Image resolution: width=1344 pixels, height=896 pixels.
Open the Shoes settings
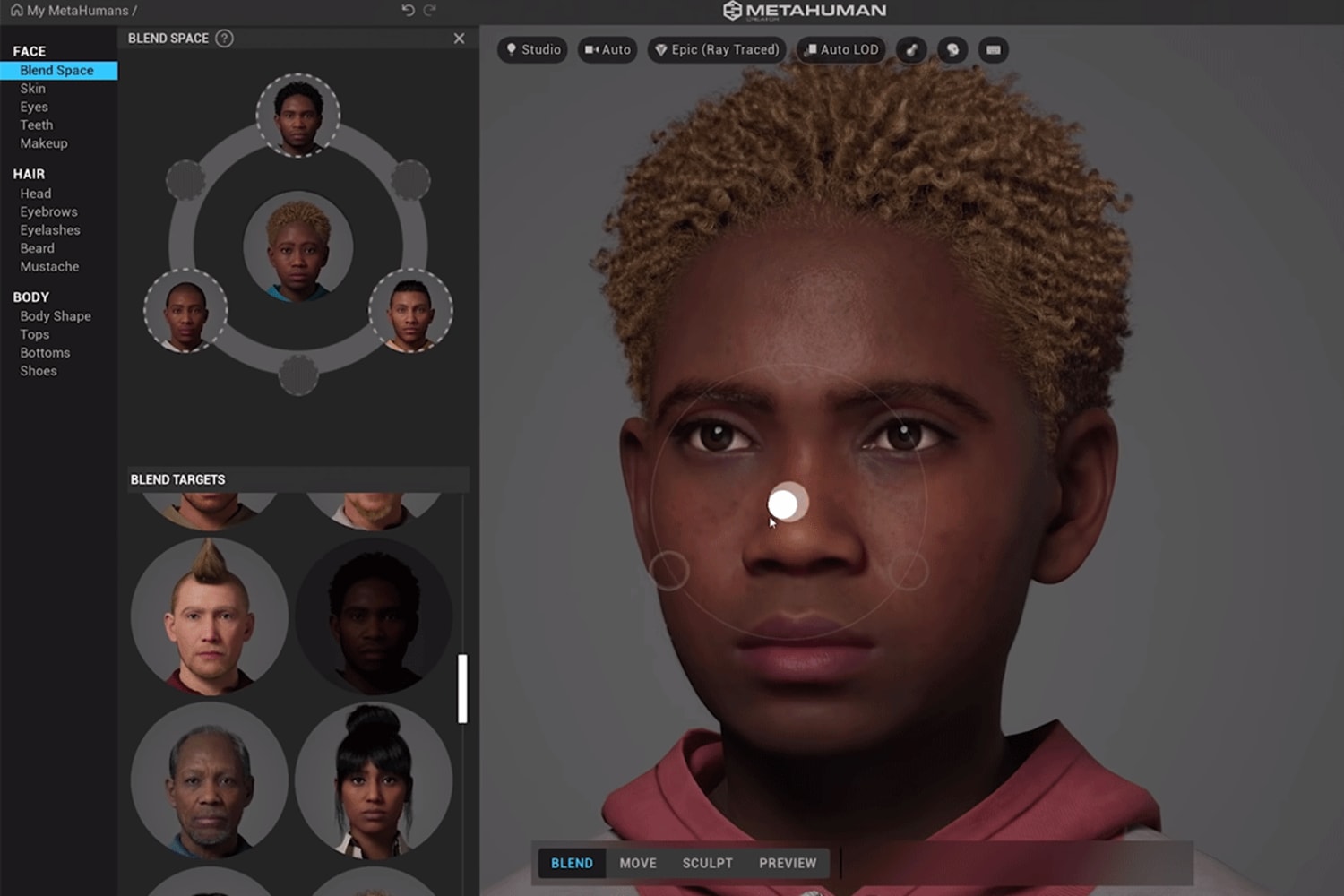[x=39, y=371]
